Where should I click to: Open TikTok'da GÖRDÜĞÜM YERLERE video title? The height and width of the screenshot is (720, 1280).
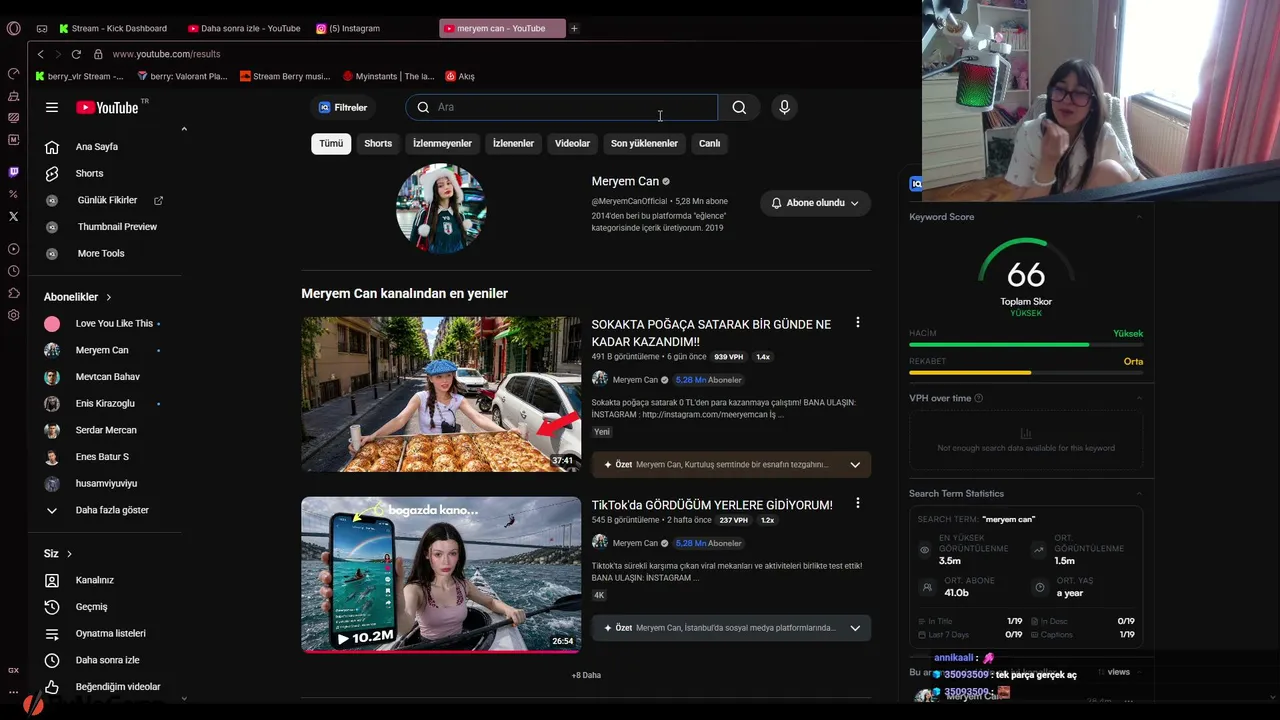(712, 505)
